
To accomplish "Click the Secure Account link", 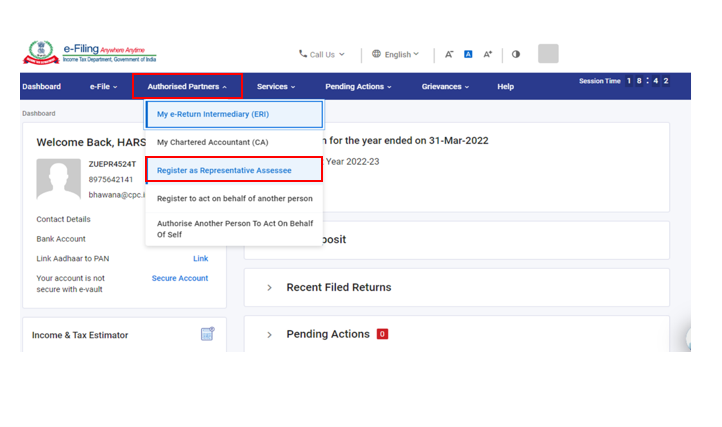I will click(180, 278).
